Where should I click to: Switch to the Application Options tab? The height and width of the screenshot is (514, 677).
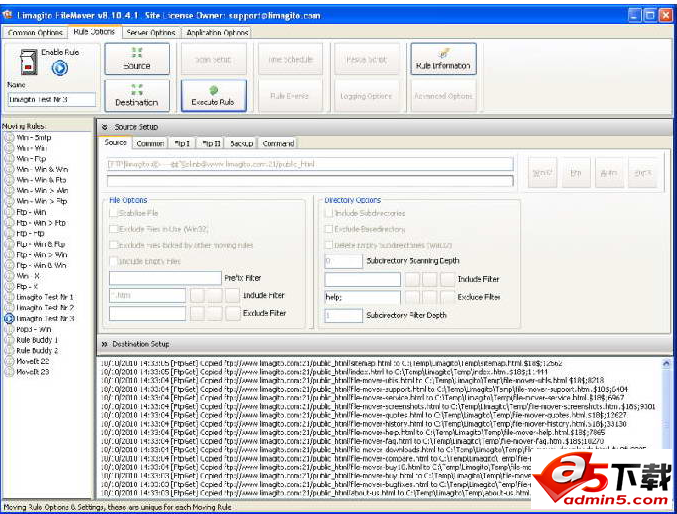[x=217, y=32]
